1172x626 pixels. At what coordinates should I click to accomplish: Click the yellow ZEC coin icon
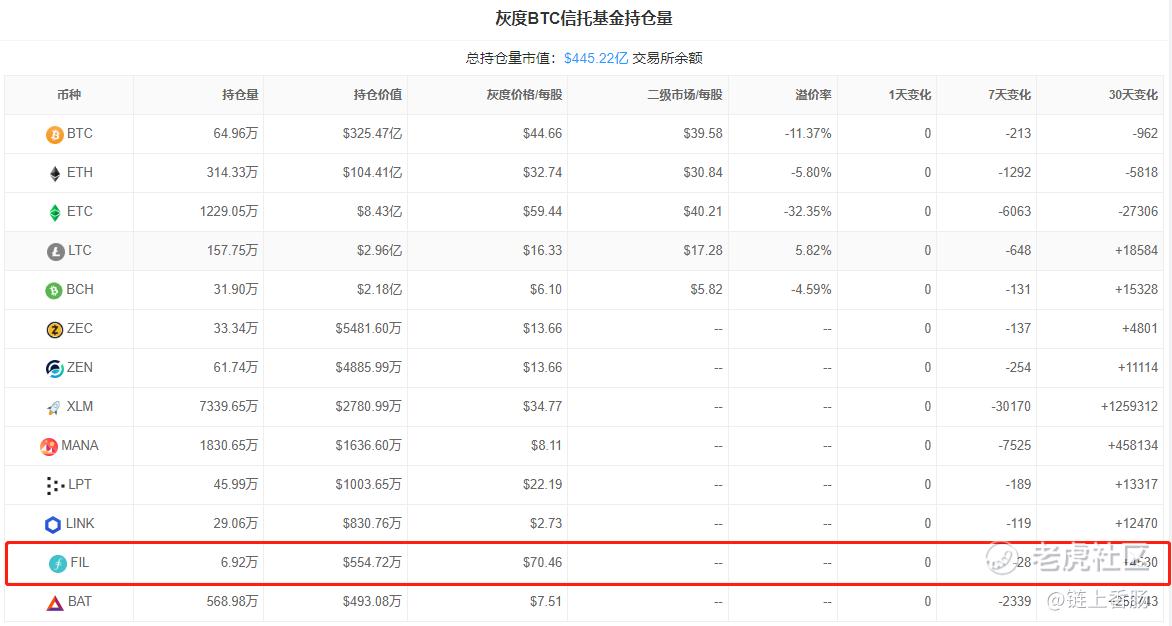point(55,329)
